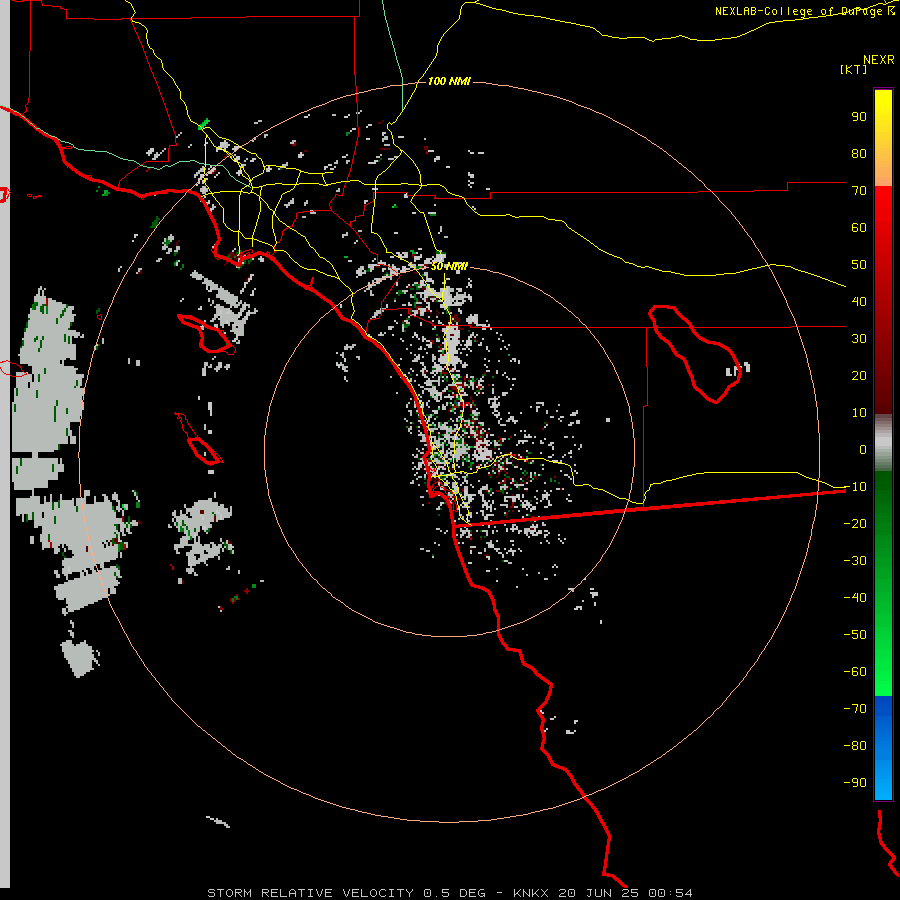Click the -50 tick label on scale
This screenshot has width=900, height=900.
coord(855,635)
